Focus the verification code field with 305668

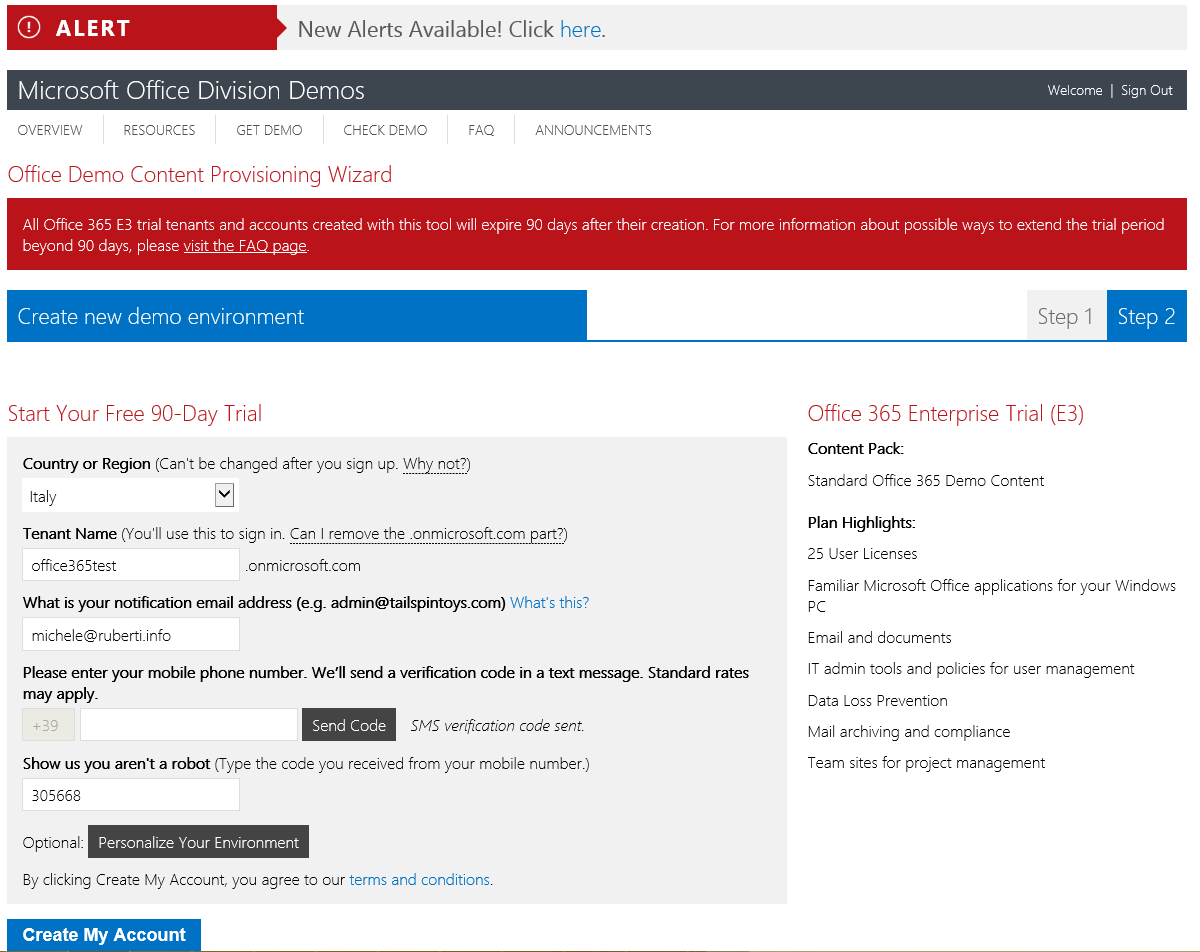[x=131, y=795]
